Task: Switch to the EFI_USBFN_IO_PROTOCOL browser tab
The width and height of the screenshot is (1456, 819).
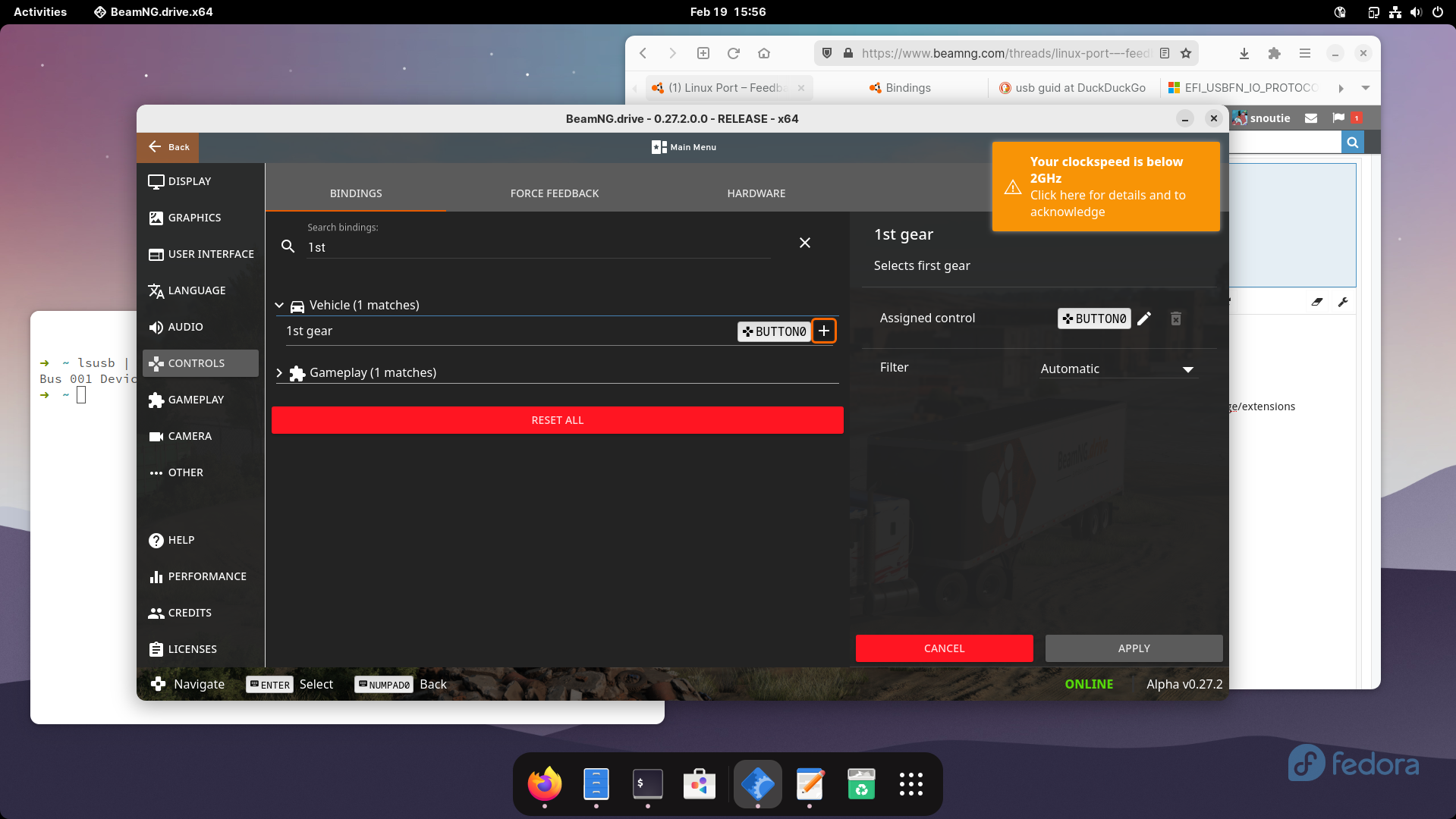Action: (x=1244, y=88)
